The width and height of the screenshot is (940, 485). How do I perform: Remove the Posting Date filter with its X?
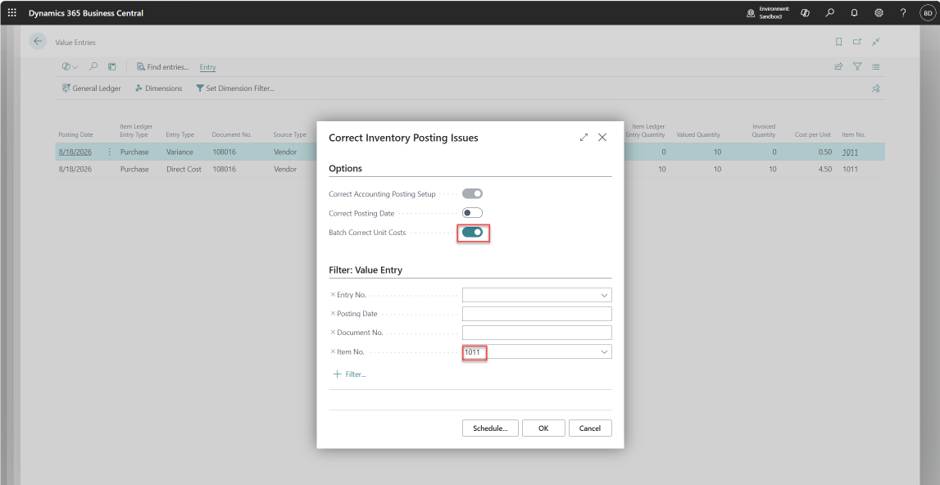click(333, 314)
